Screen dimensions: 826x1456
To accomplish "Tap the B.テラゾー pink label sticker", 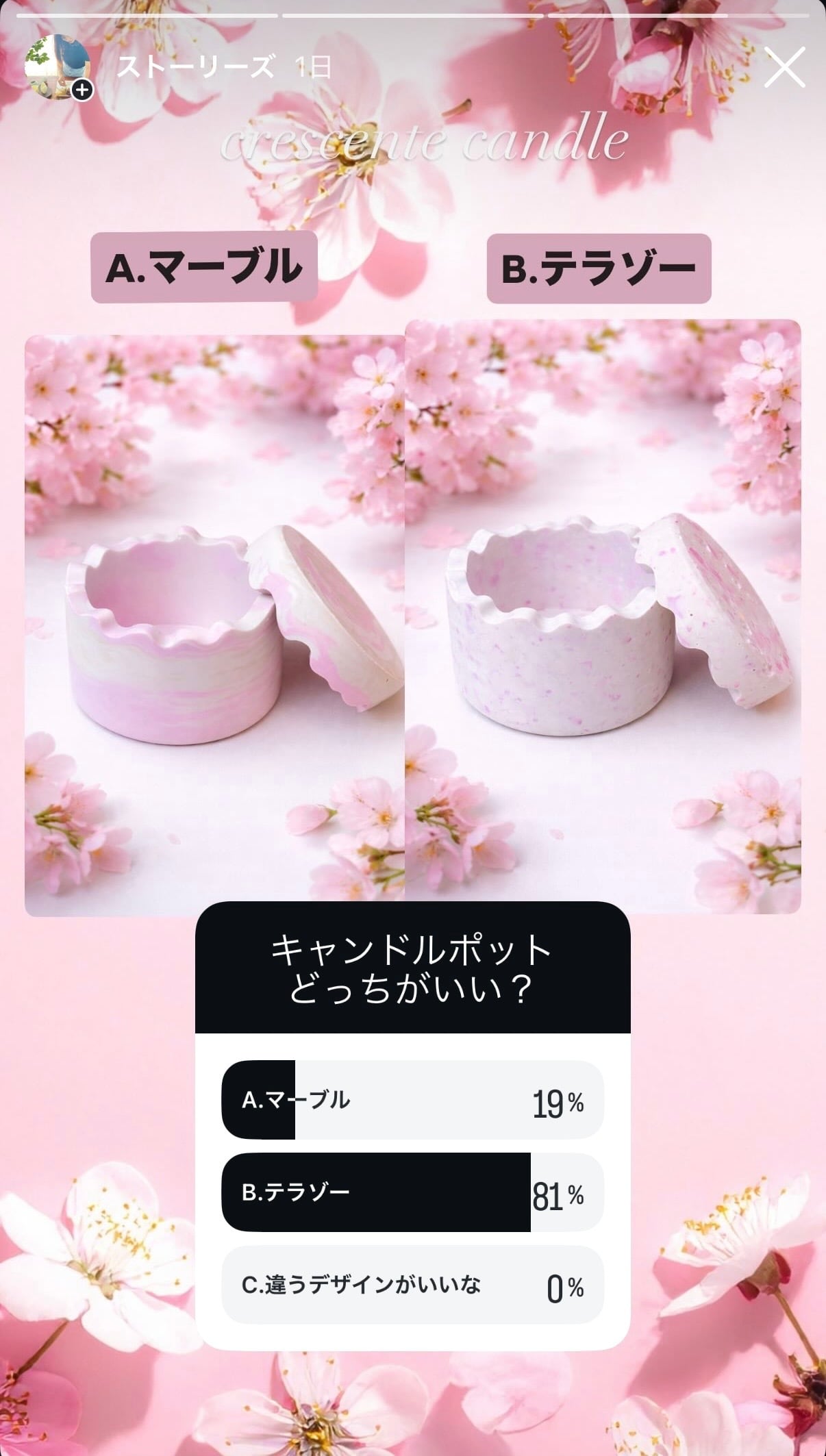I will [599, 268].
